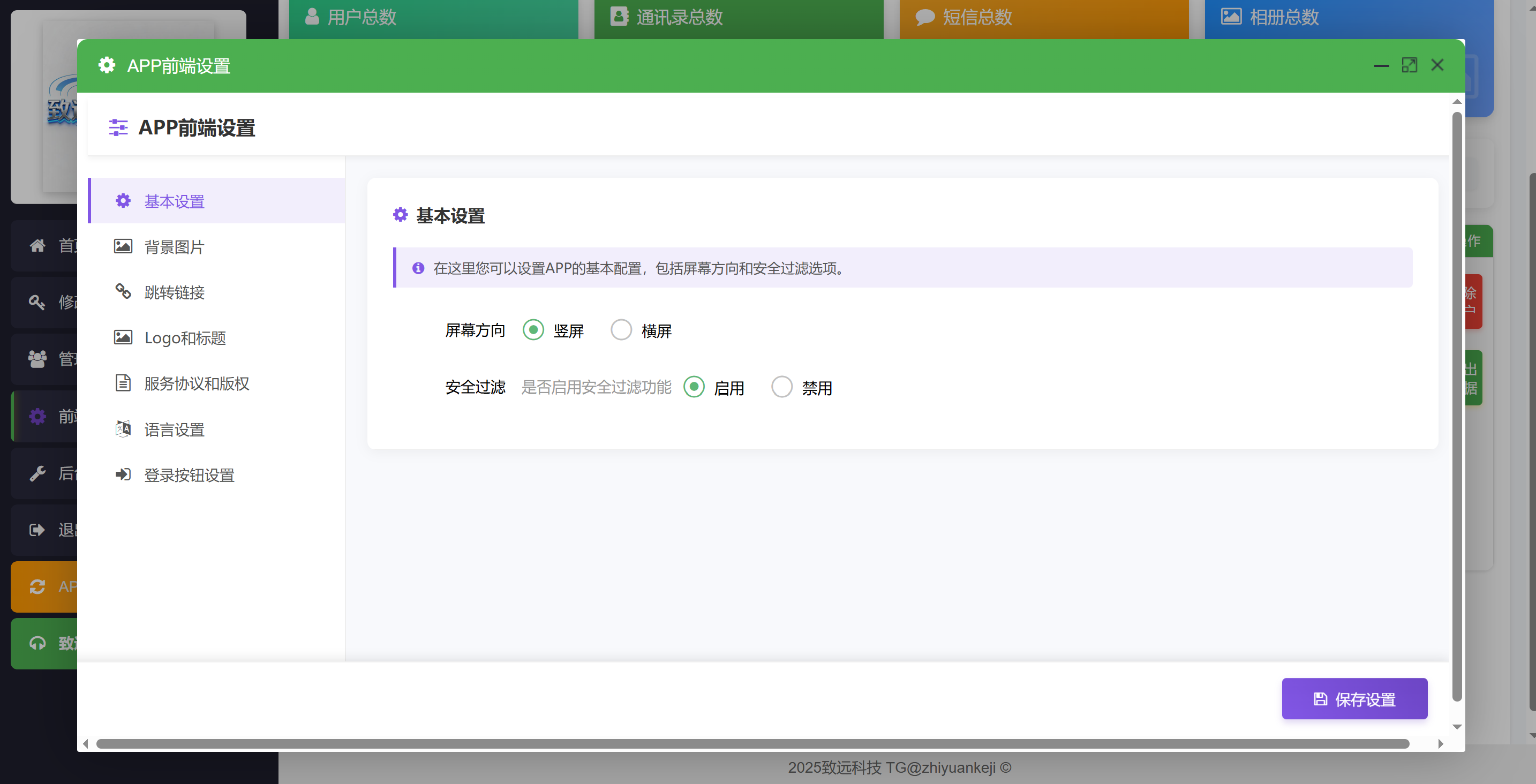The width and height of the screenshot is (1536, 784).
Task: Open the 用户总数 statistics card
Action: (433, 18)
